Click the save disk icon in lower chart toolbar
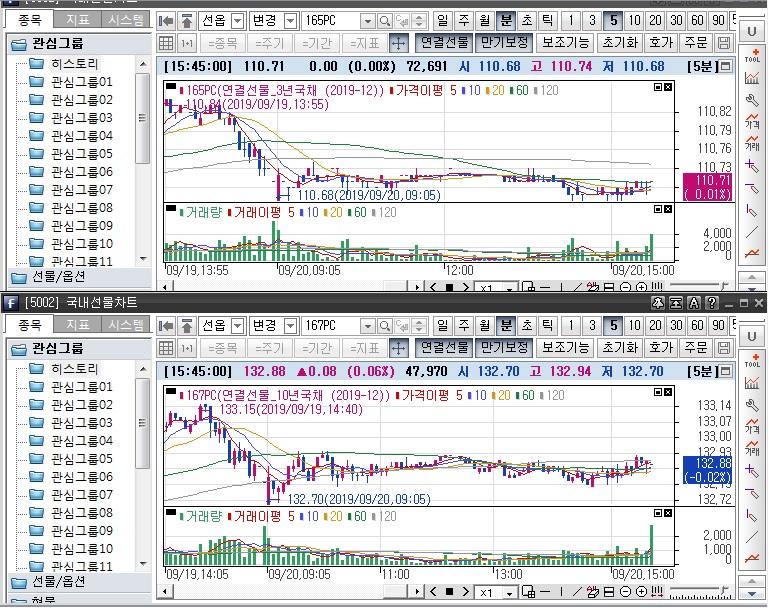This screenshot has height=608, width=769. point(725,348)
